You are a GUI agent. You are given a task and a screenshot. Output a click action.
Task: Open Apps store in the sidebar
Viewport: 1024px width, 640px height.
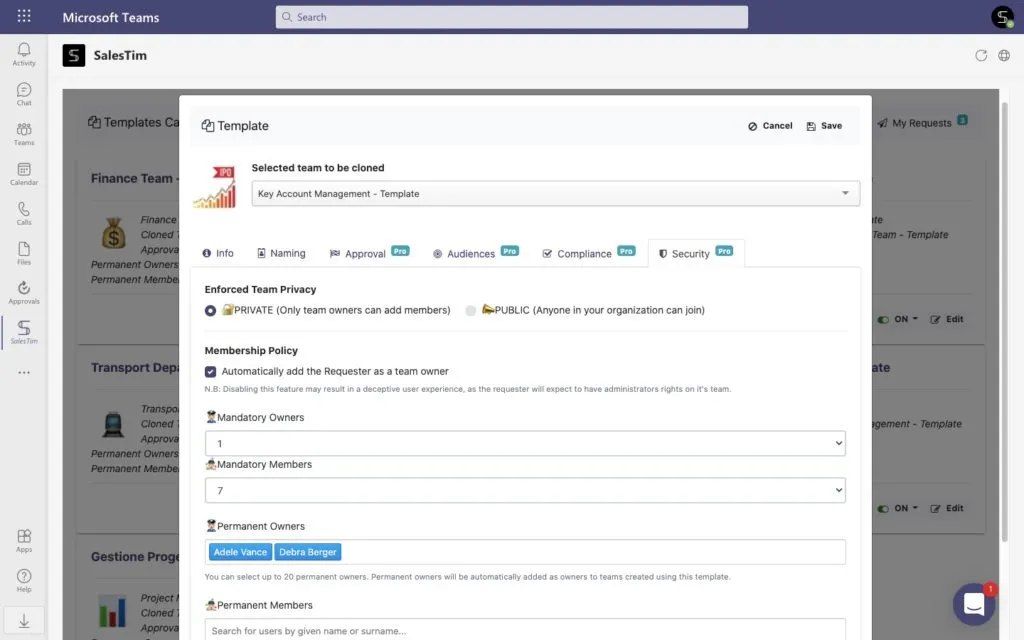coord(24,541)
